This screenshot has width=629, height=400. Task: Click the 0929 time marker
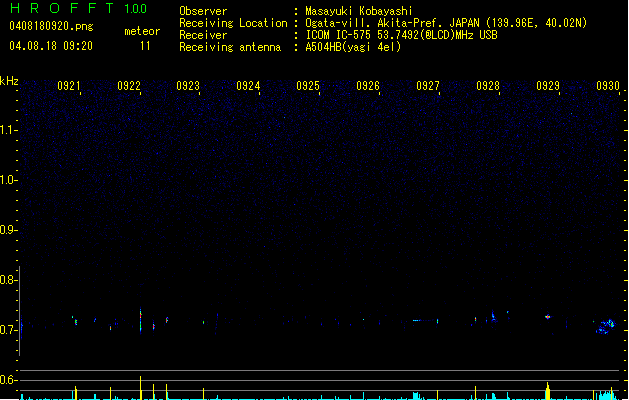[548, 86]
